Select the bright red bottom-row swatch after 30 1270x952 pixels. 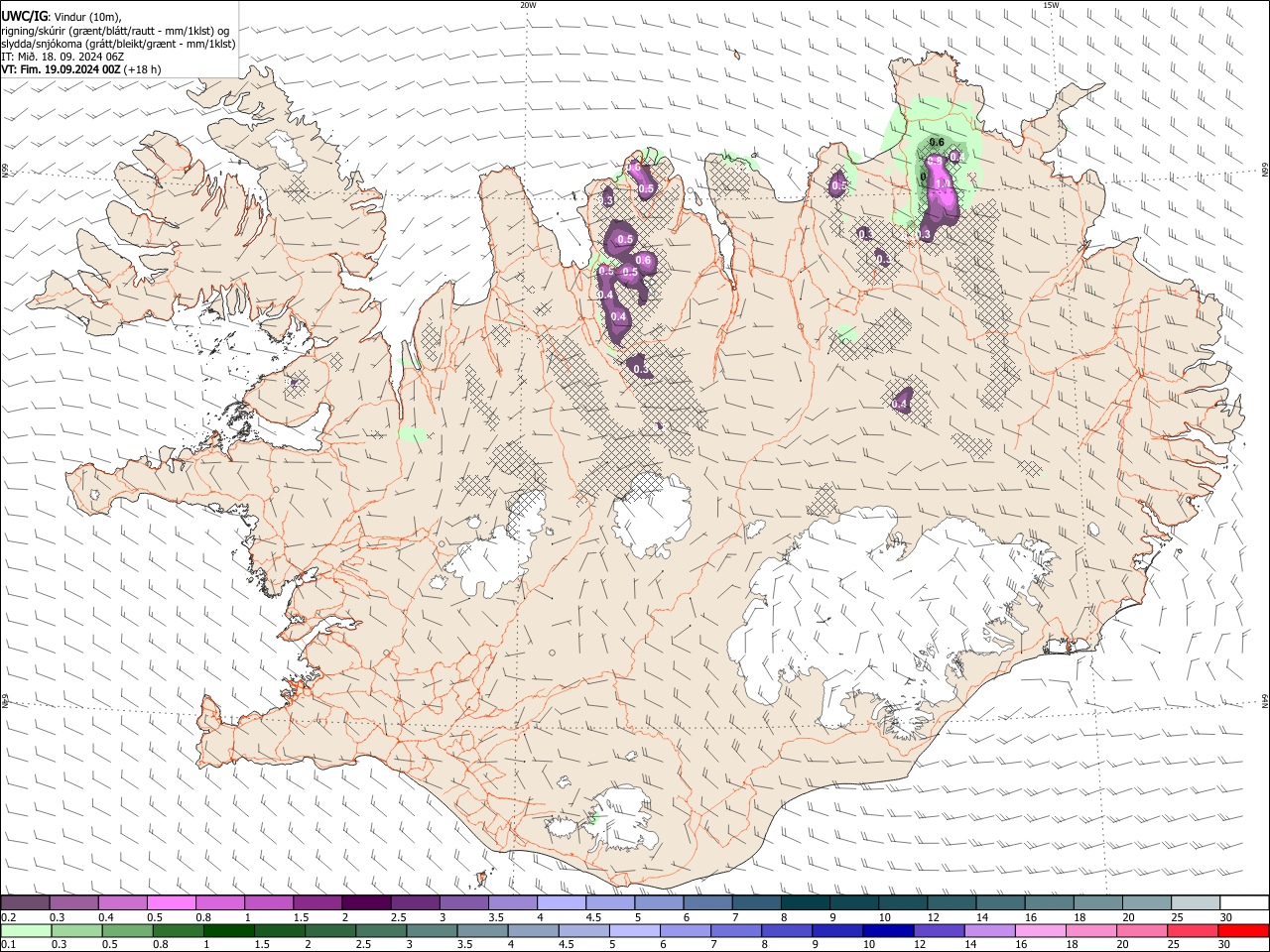click(1244, 930)
